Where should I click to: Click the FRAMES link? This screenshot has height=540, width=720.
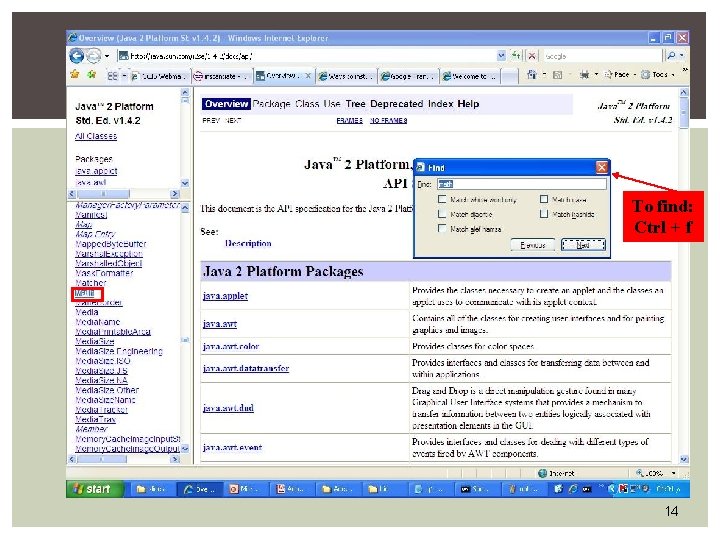(349, 121)
